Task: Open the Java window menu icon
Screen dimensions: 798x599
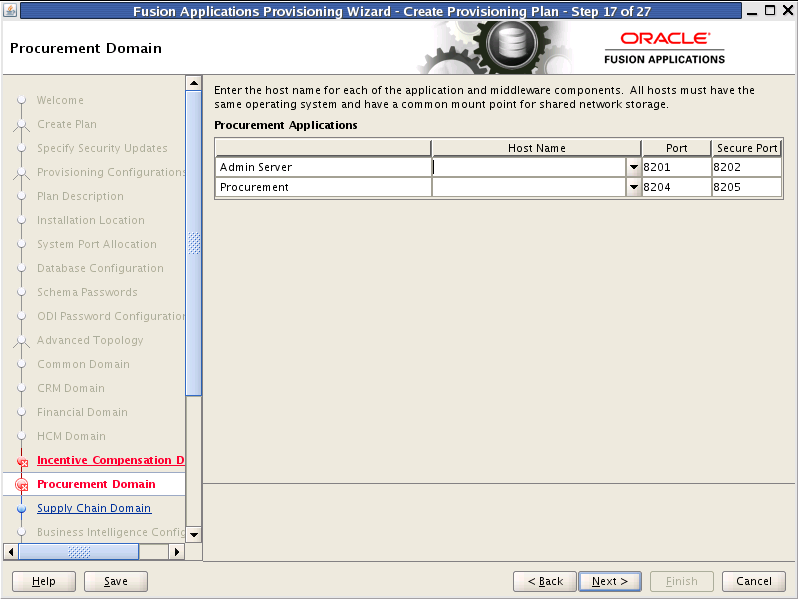Action: 10,10
